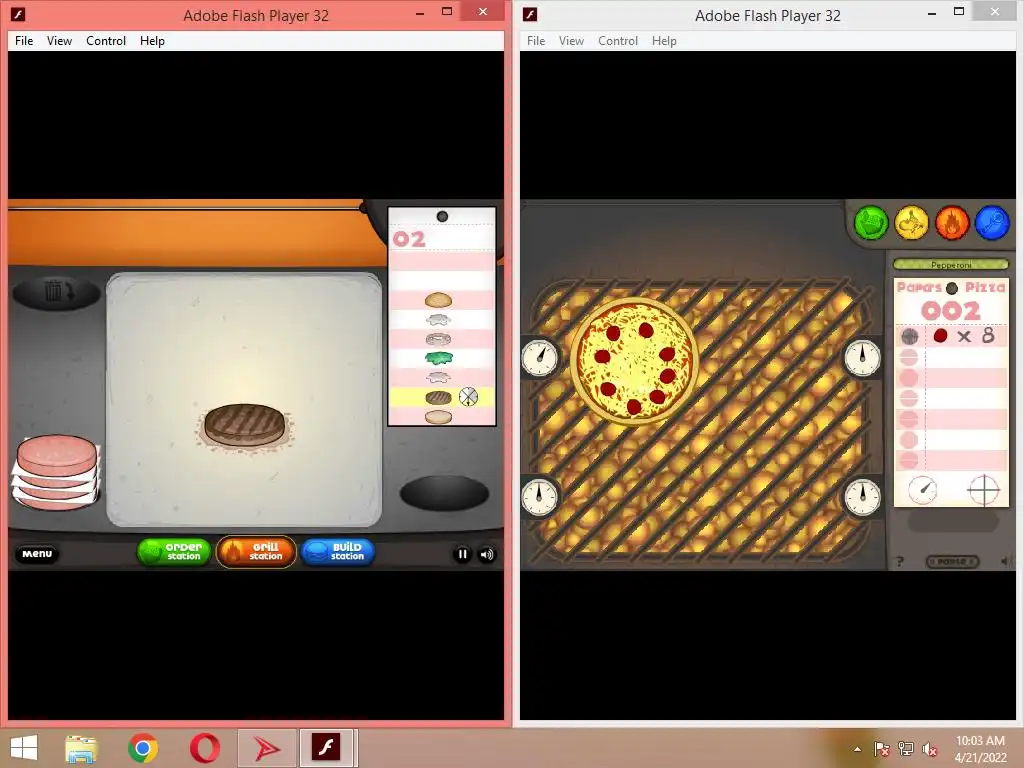This screenshot has height=768, width=1024.
Task: Switch to the Grill Station
Action: pyautogui.click(x=256, y=552)
